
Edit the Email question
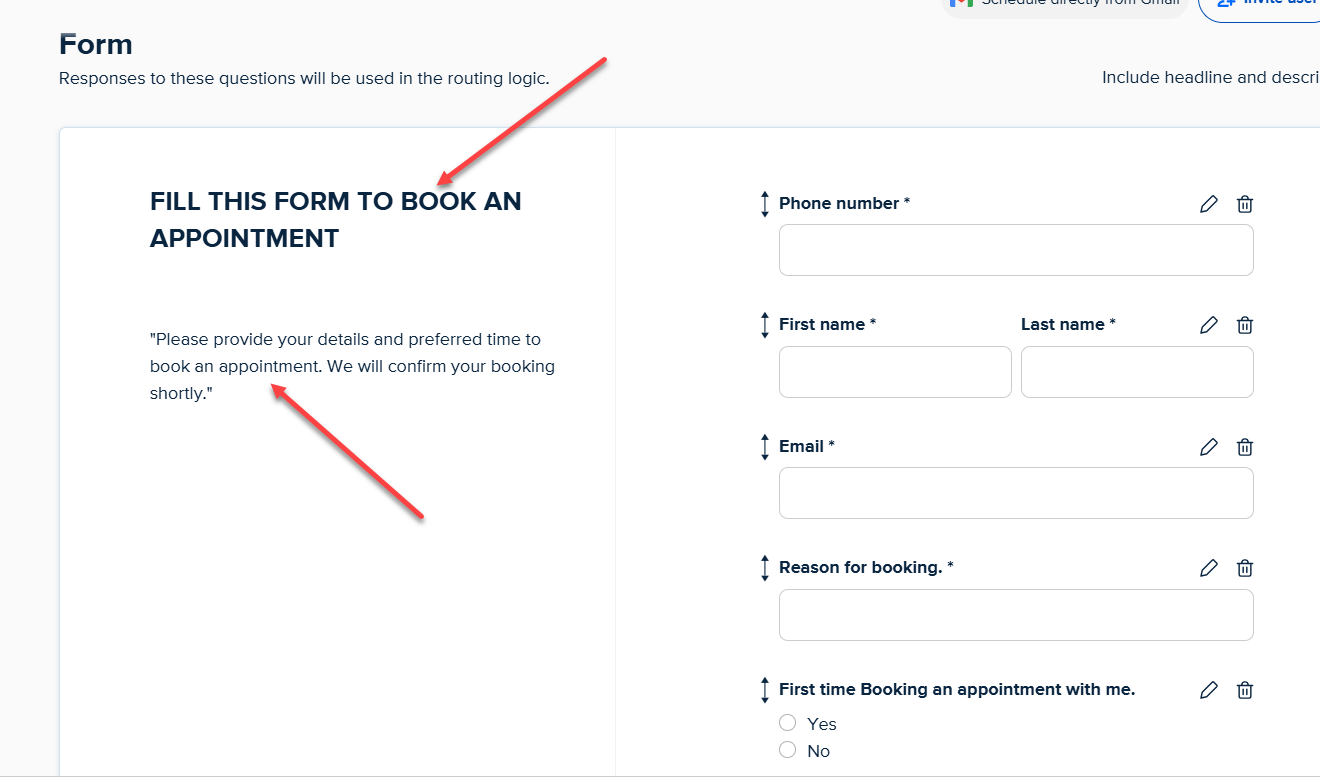point(1209,447)
